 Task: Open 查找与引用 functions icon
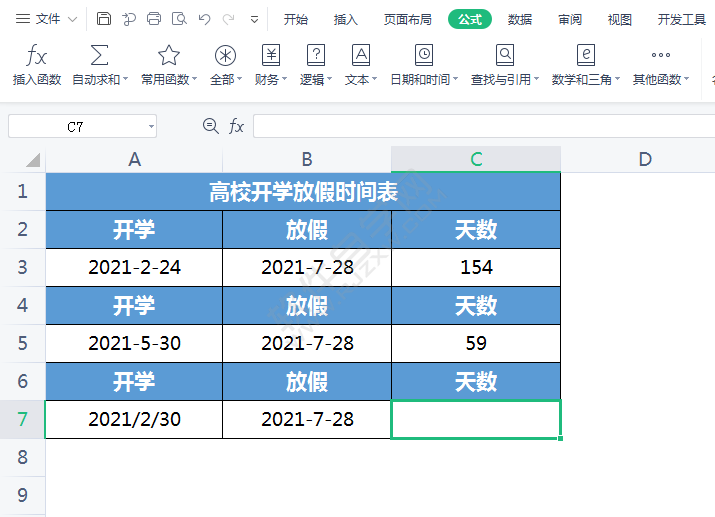(x=505, y=55)
